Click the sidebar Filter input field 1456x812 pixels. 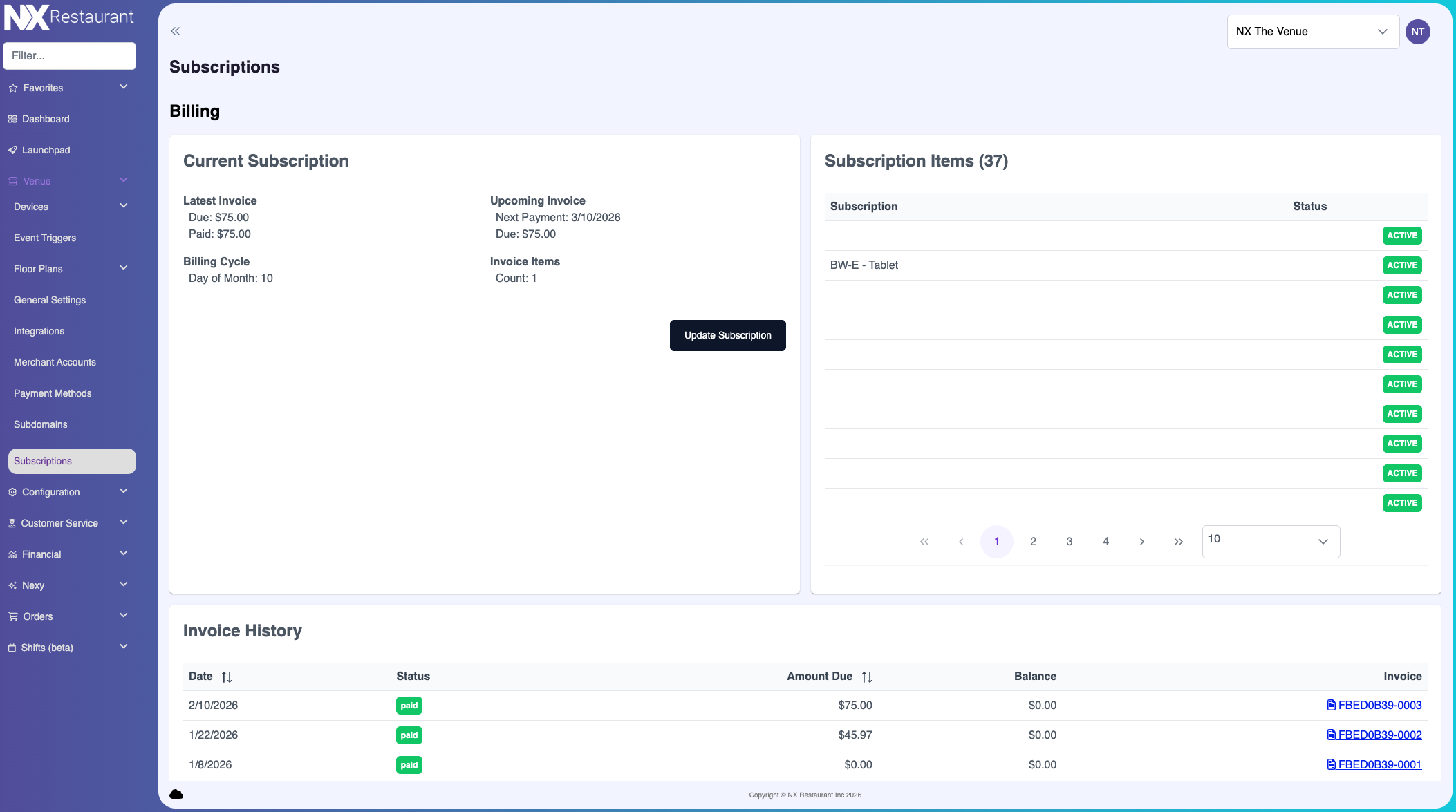click(x=69, y=56)
